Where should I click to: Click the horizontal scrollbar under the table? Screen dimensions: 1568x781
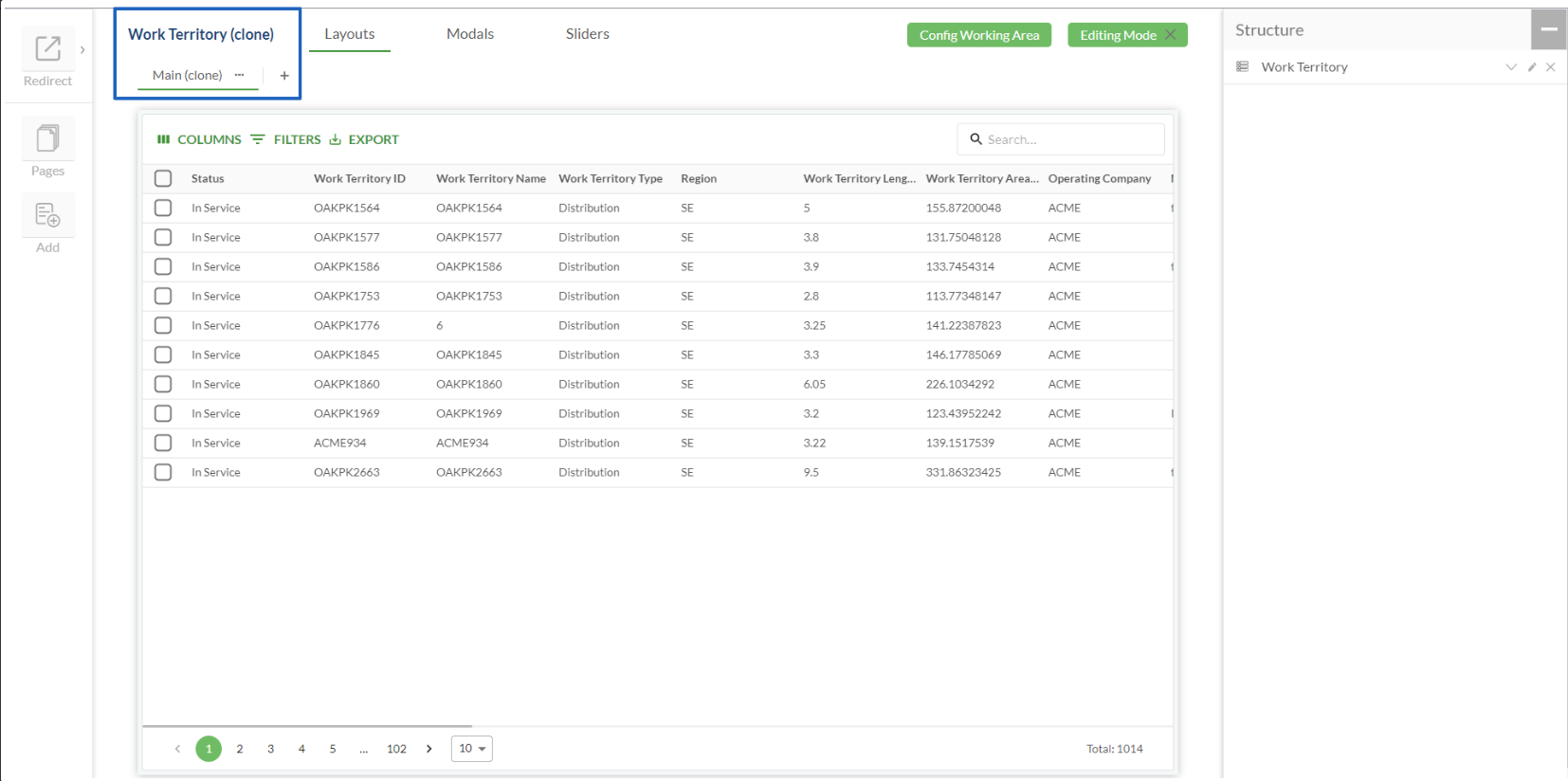(307, 726)
